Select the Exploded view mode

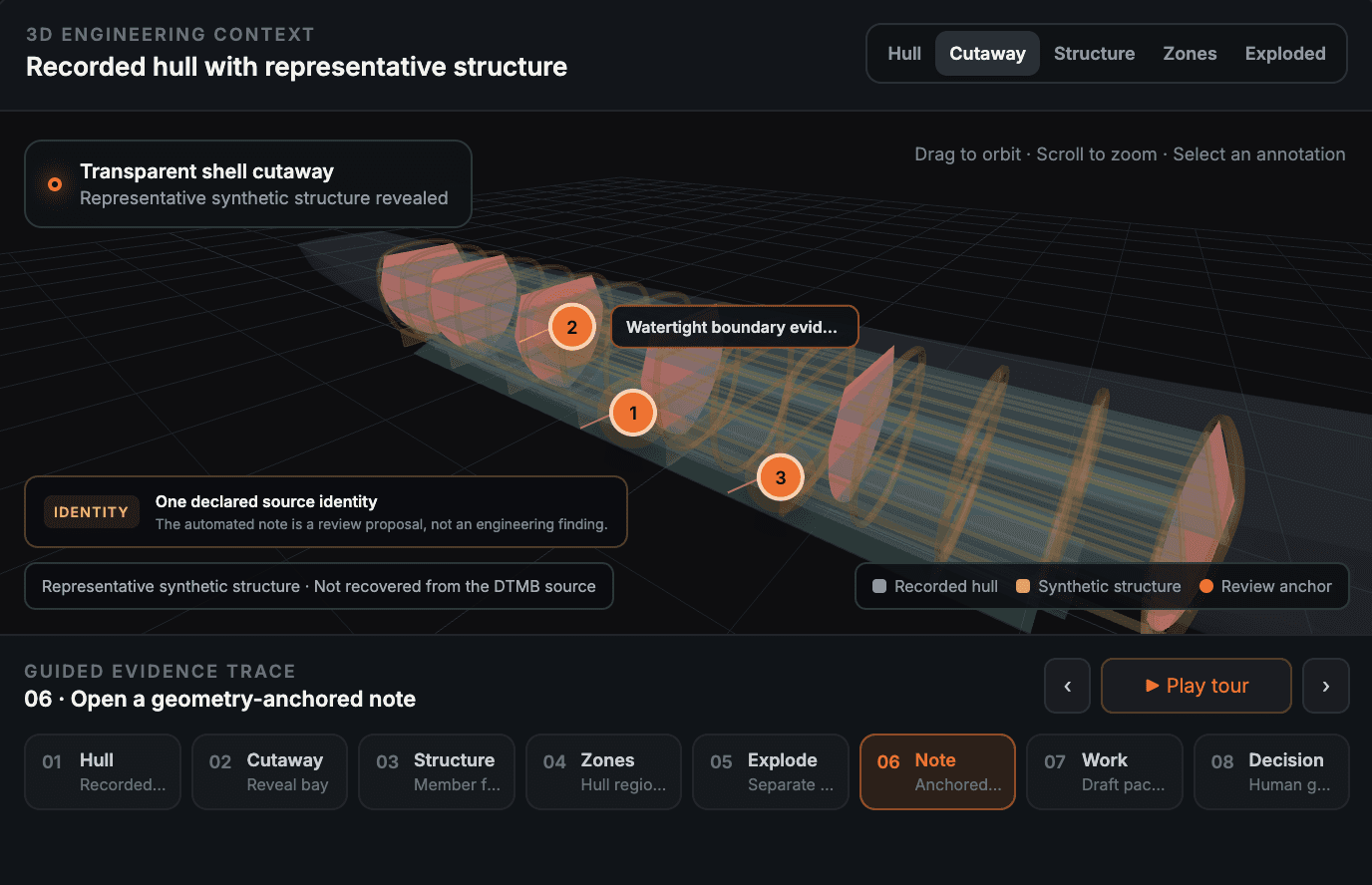click(1285, 54)
